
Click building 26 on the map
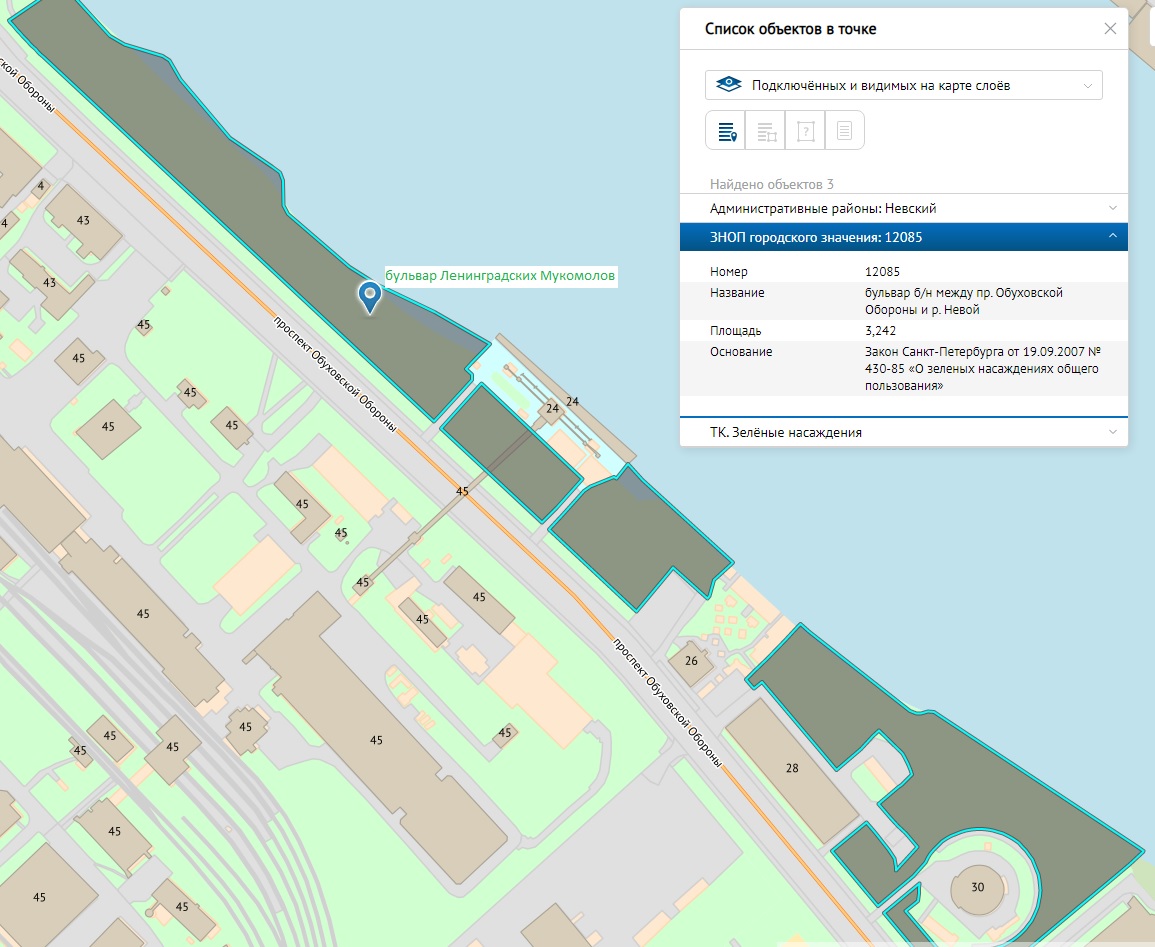click(691, 661)
